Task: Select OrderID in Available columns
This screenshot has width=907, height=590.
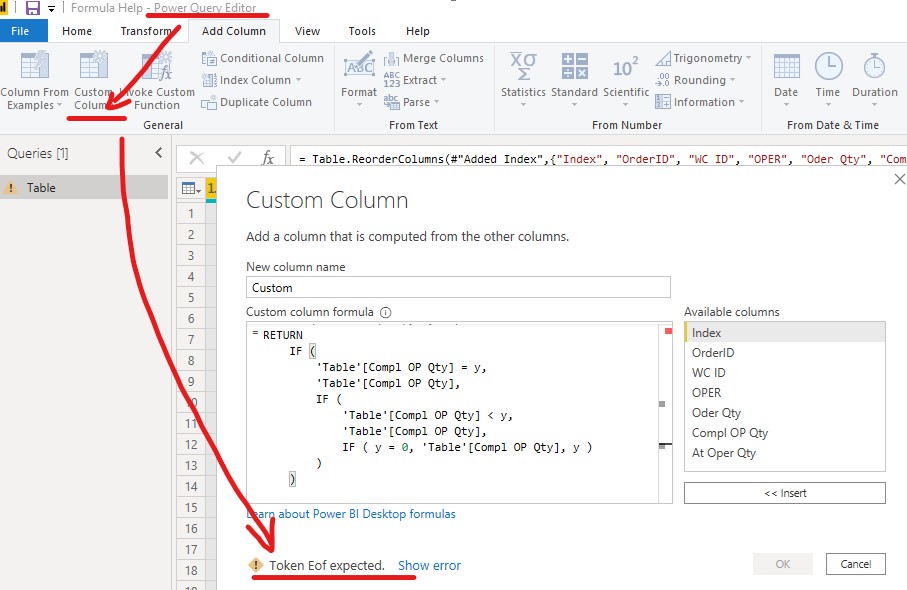Action: point(784,353)
